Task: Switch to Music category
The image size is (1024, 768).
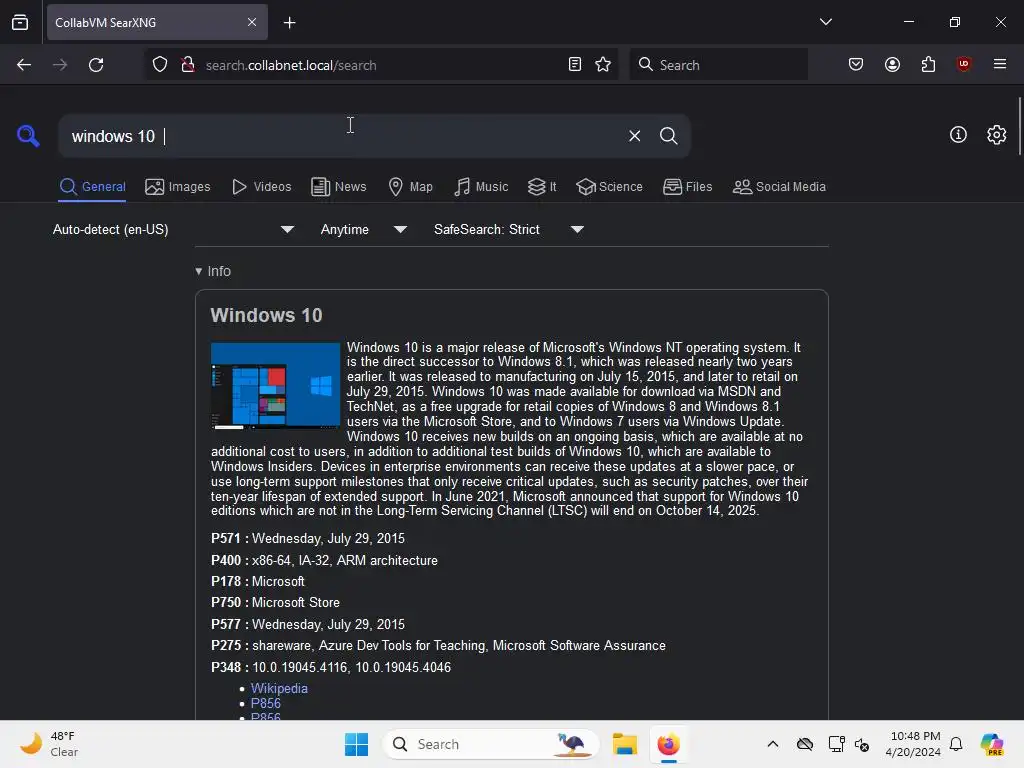Action: click(x=481, y=187)
